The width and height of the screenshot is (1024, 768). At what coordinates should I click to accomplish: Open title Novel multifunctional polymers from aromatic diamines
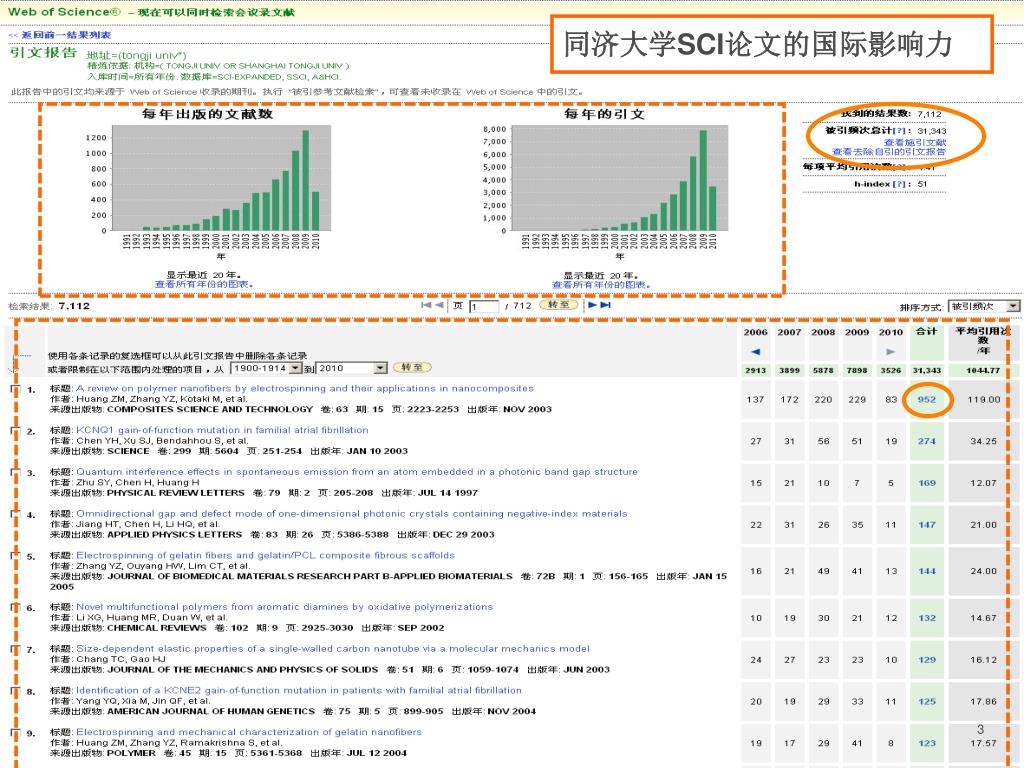285,607
